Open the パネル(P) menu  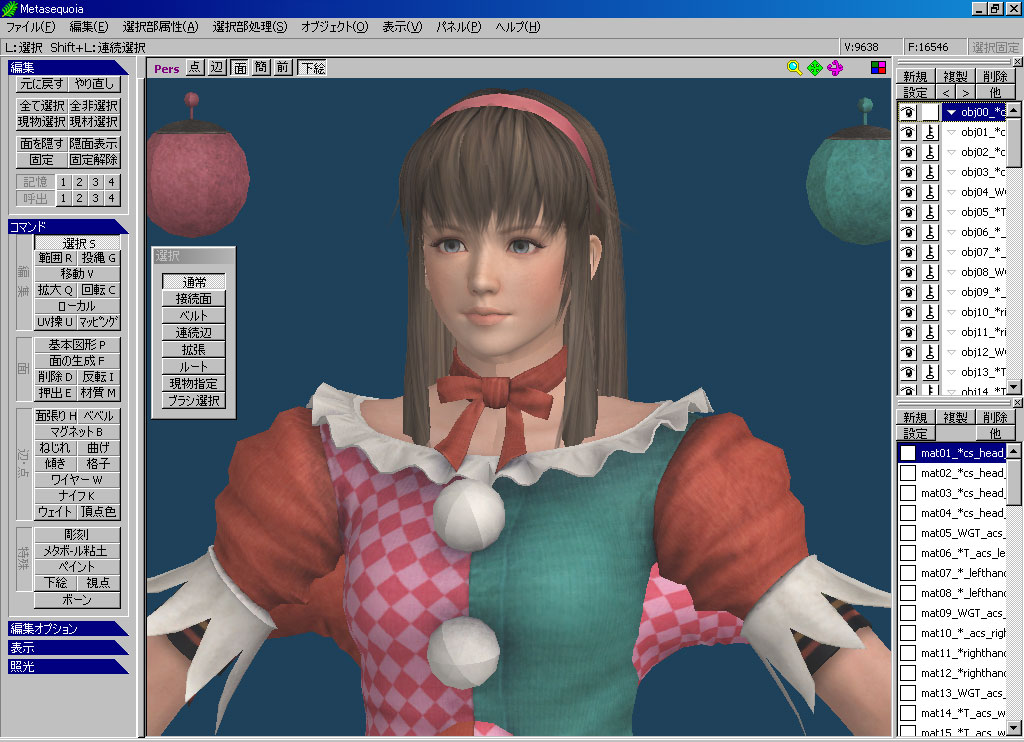click(458, 27)
